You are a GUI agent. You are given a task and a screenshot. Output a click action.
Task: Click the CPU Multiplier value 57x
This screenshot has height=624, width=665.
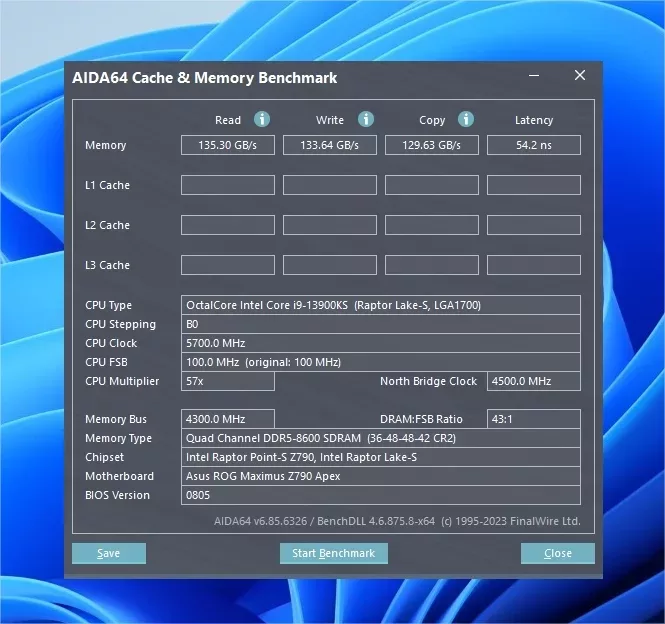click(228, 381)
